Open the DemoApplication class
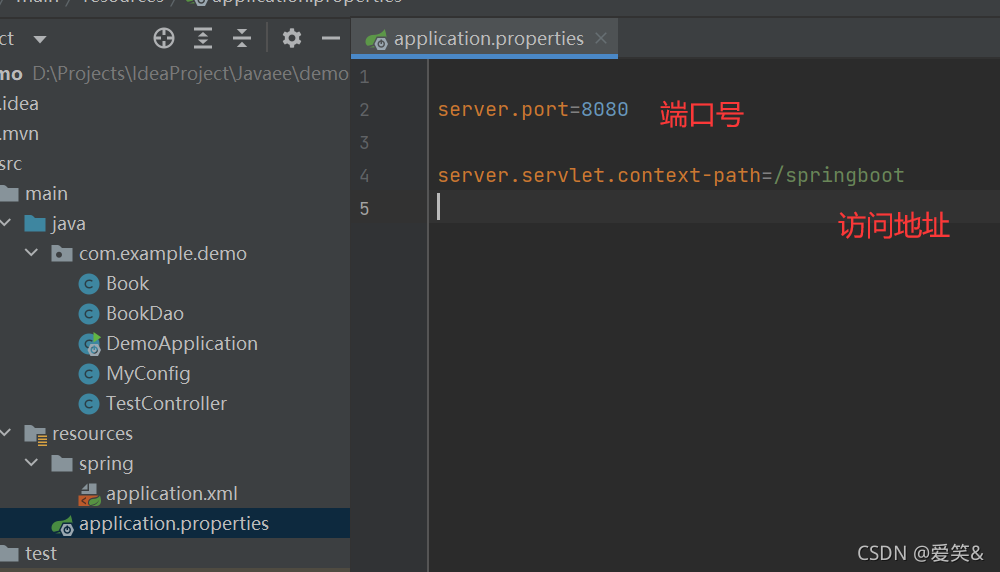1000x572 pixels. [181, 344]
